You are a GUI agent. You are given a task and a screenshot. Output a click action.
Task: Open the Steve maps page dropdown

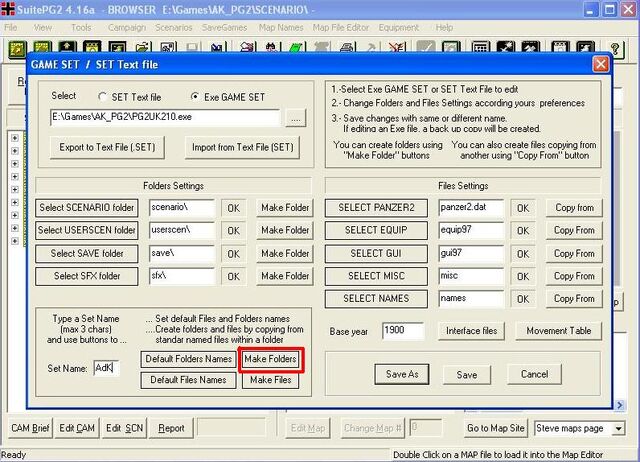click(619, 429)
